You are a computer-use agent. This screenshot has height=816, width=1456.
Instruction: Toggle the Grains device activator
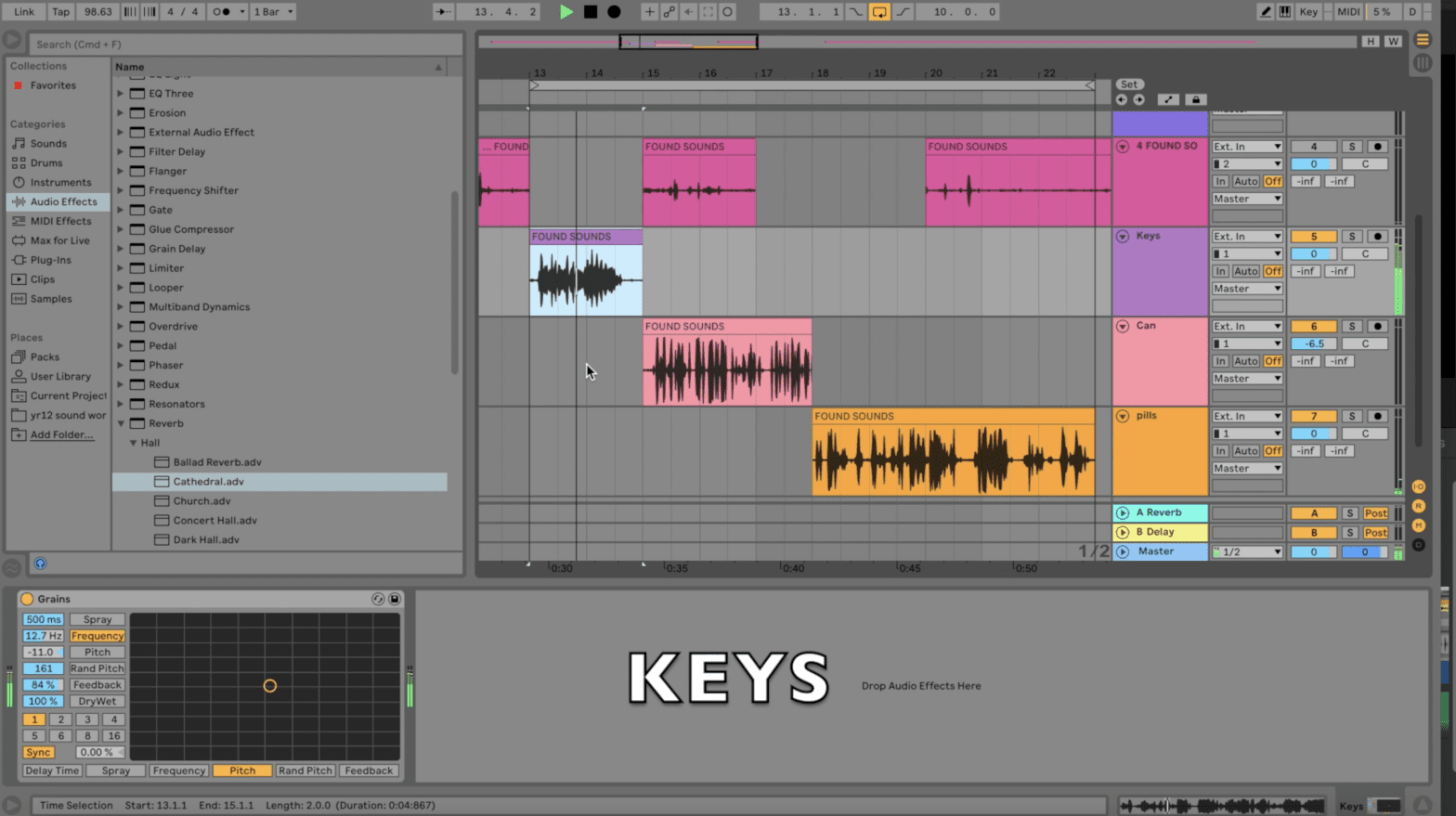[27, 600]
